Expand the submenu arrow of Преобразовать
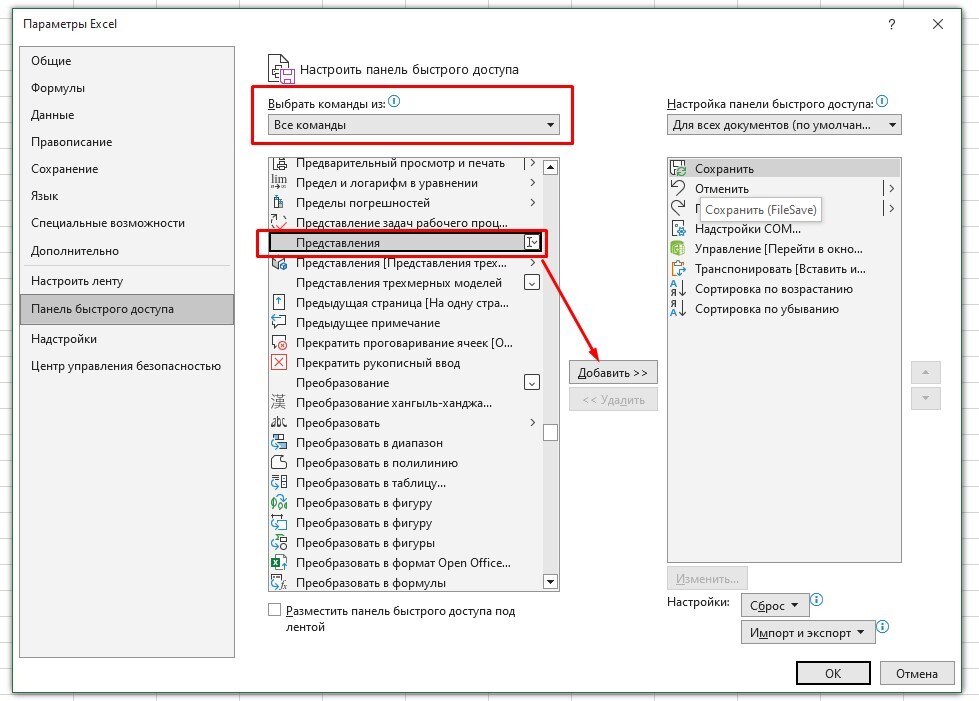 click(533, 423)
